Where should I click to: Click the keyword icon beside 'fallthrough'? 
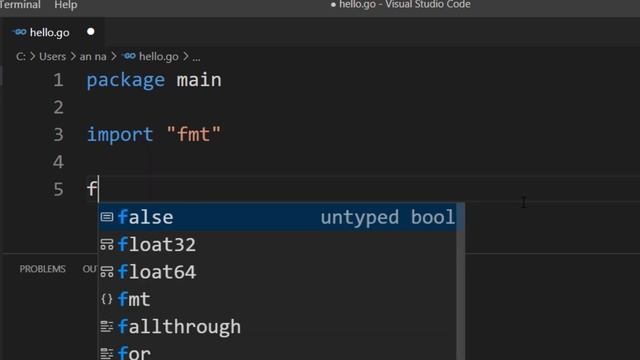(x=107, y=327)
